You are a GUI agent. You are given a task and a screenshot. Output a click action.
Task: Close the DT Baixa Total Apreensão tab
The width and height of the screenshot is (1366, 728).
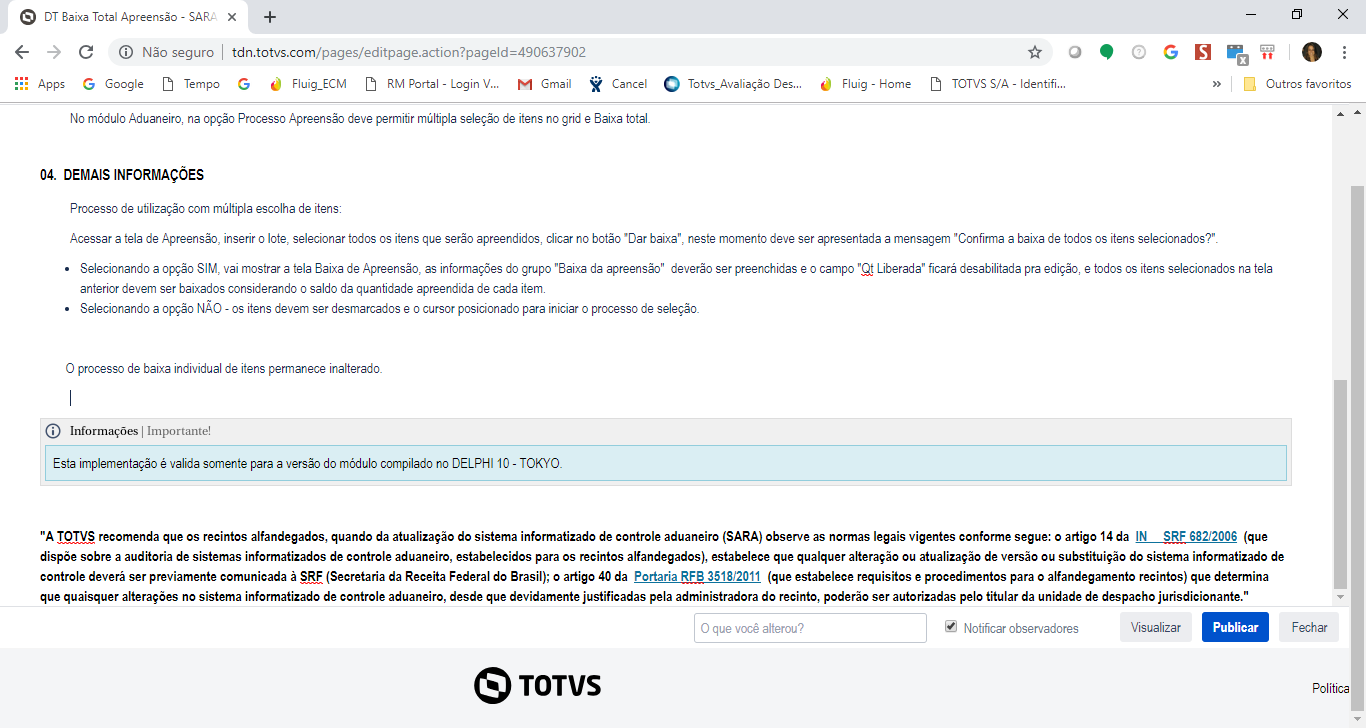coord(234,17)
